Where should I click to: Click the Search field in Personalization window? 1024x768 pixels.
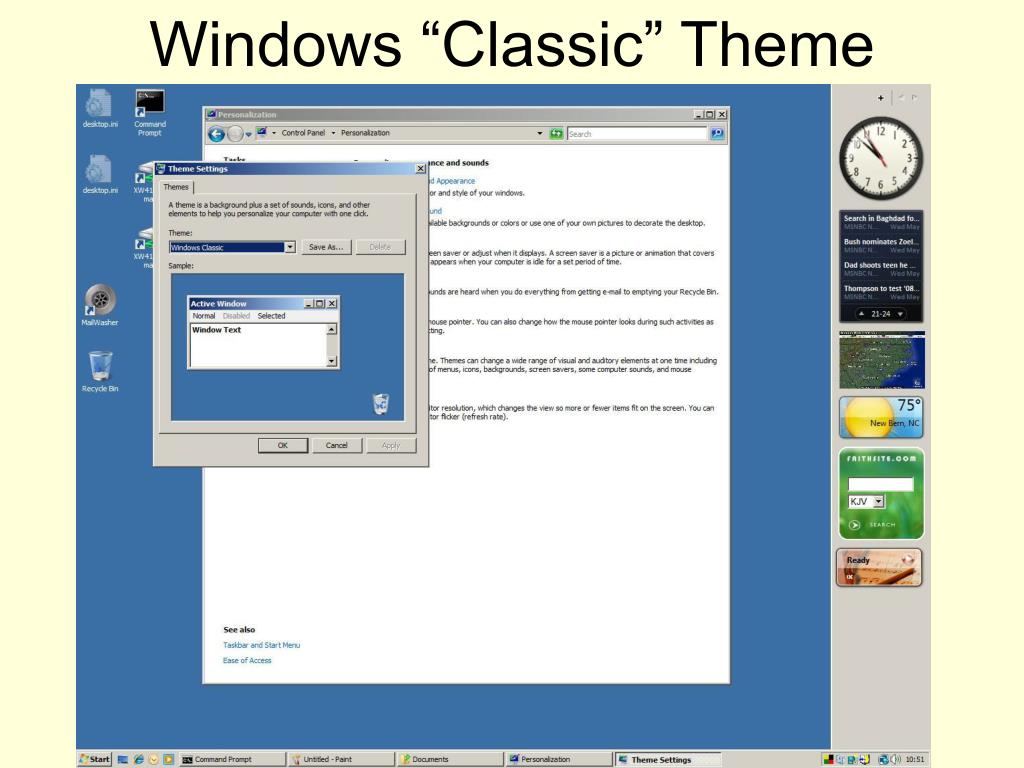pos(637,134)
